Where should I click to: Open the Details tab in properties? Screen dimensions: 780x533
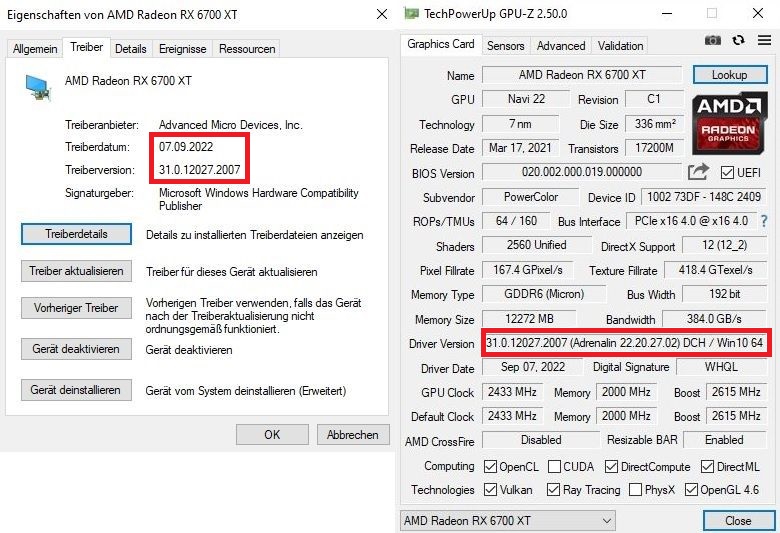[131, 49]
